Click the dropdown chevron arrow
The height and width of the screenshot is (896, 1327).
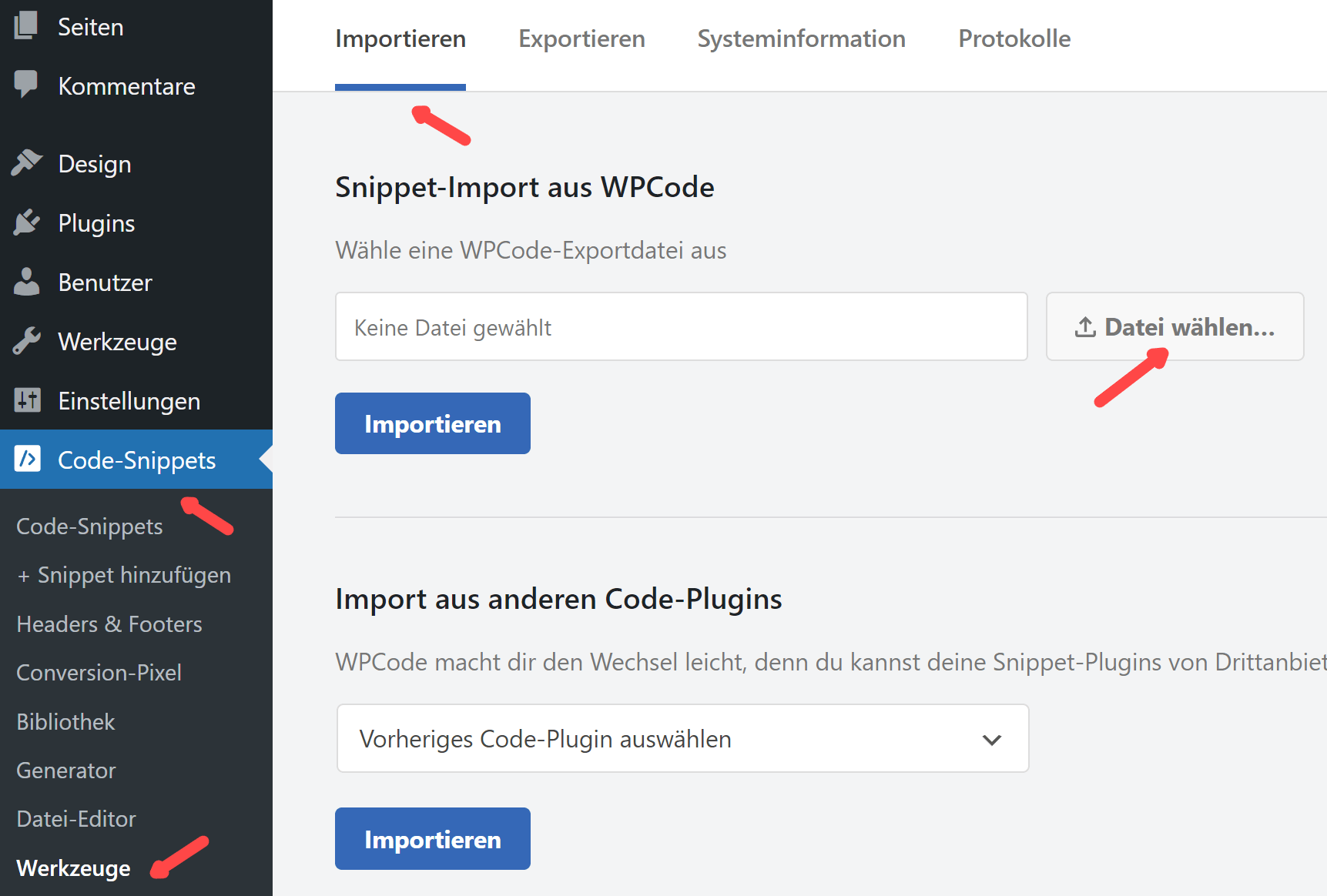tap(992, 740)
